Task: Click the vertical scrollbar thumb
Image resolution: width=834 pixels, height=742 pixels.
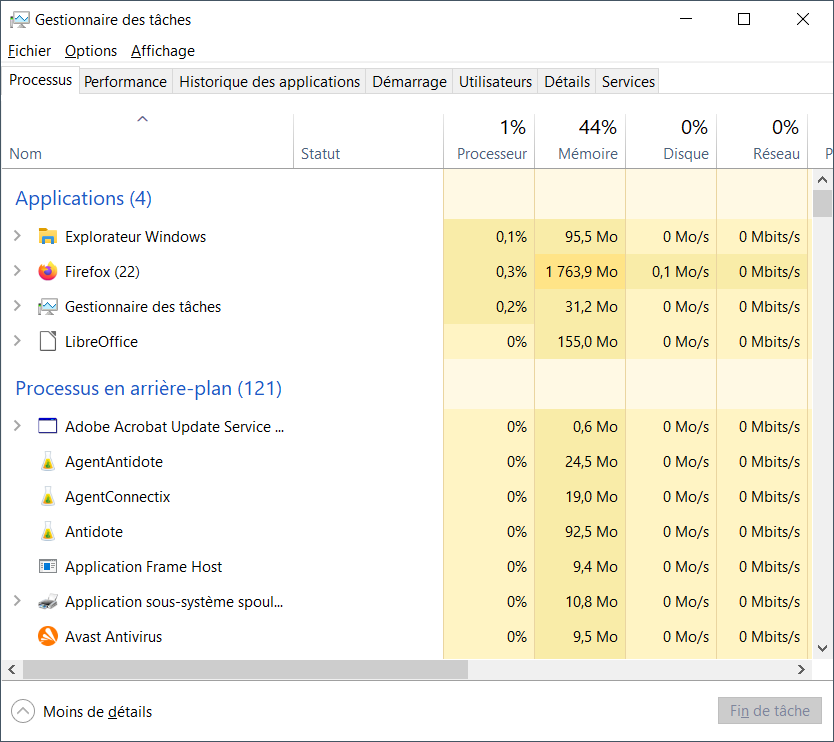Action: 822,204
